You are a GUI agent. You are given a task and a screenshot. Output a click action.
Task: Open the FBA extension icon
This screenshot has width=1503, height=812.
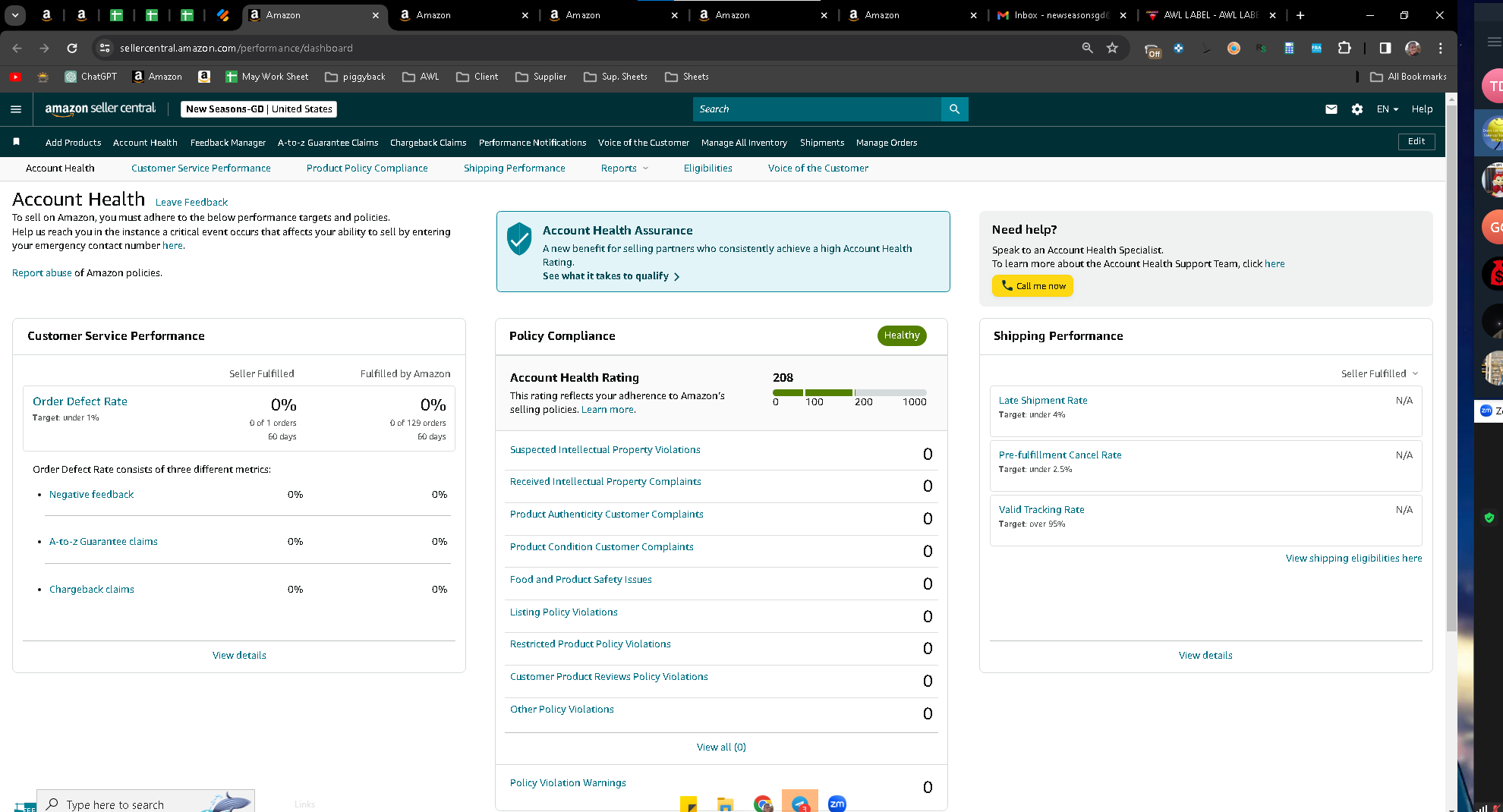tap(1316, 48)
